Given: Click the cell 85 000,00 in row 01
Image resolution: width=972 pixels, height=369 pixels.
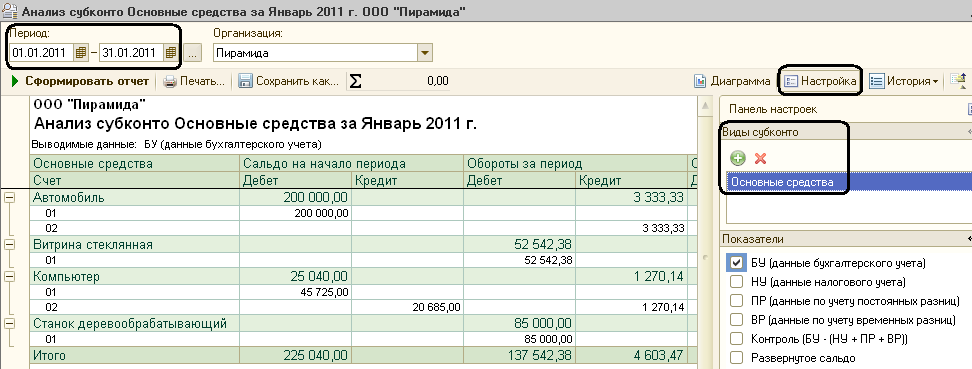Looking at the screenshot, I should click(519, 339).
